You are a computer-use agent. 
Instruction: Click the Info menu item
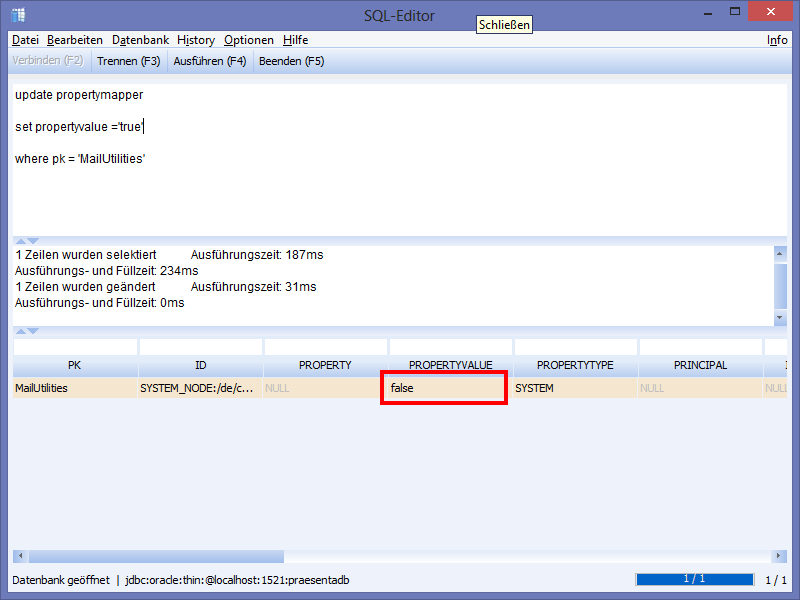(777, 40)
